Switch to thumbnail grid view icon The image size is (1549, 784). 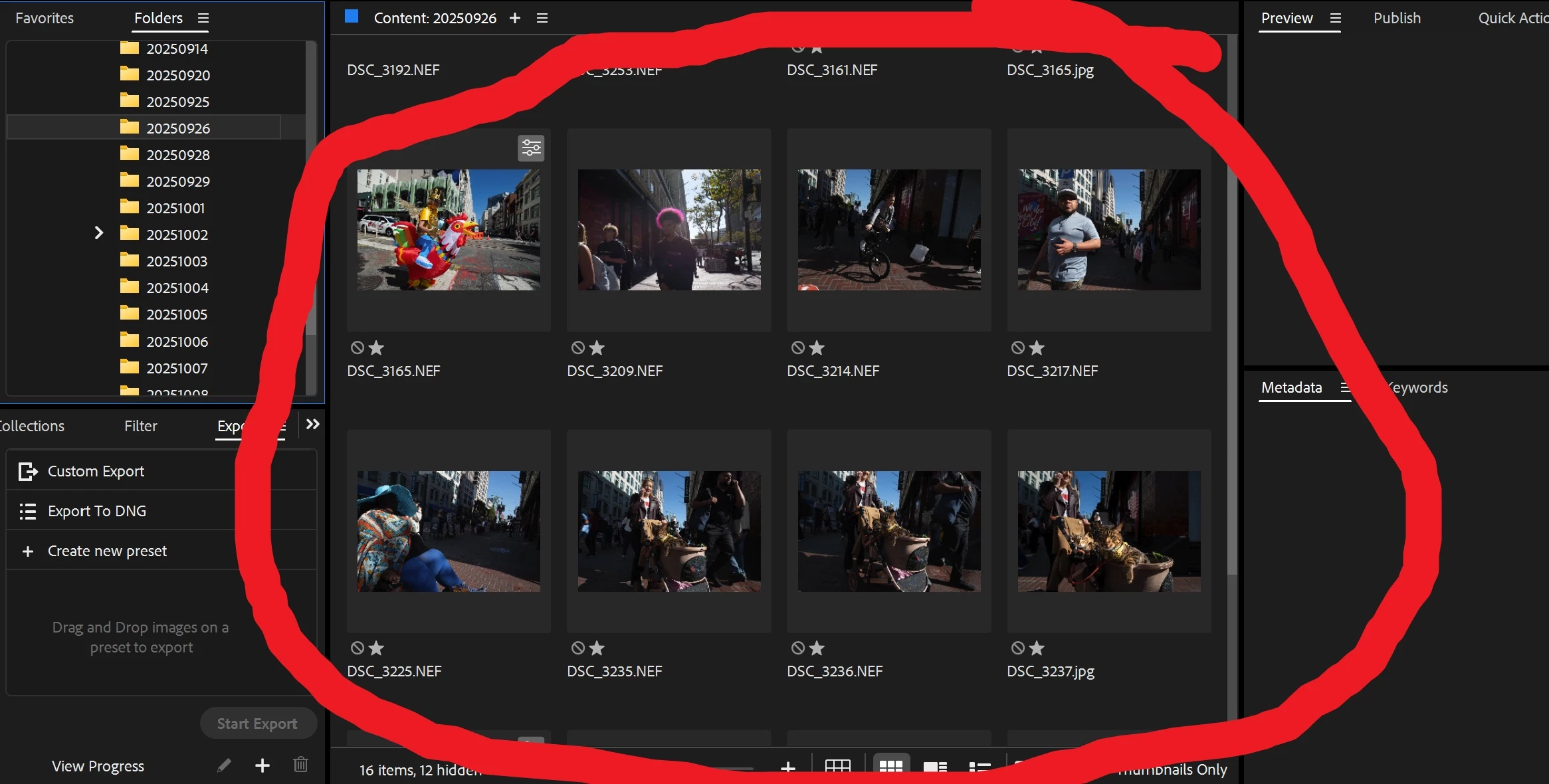pos(890,767)
